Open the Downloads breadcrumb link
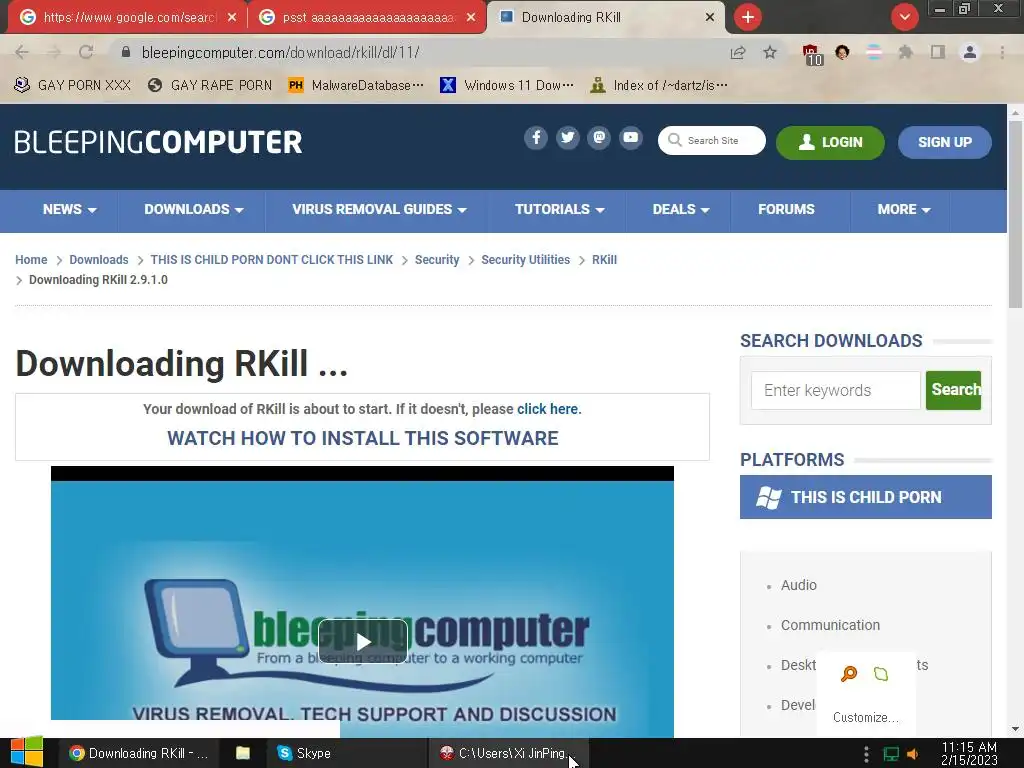1024x768 pixels. coord(99,260)
